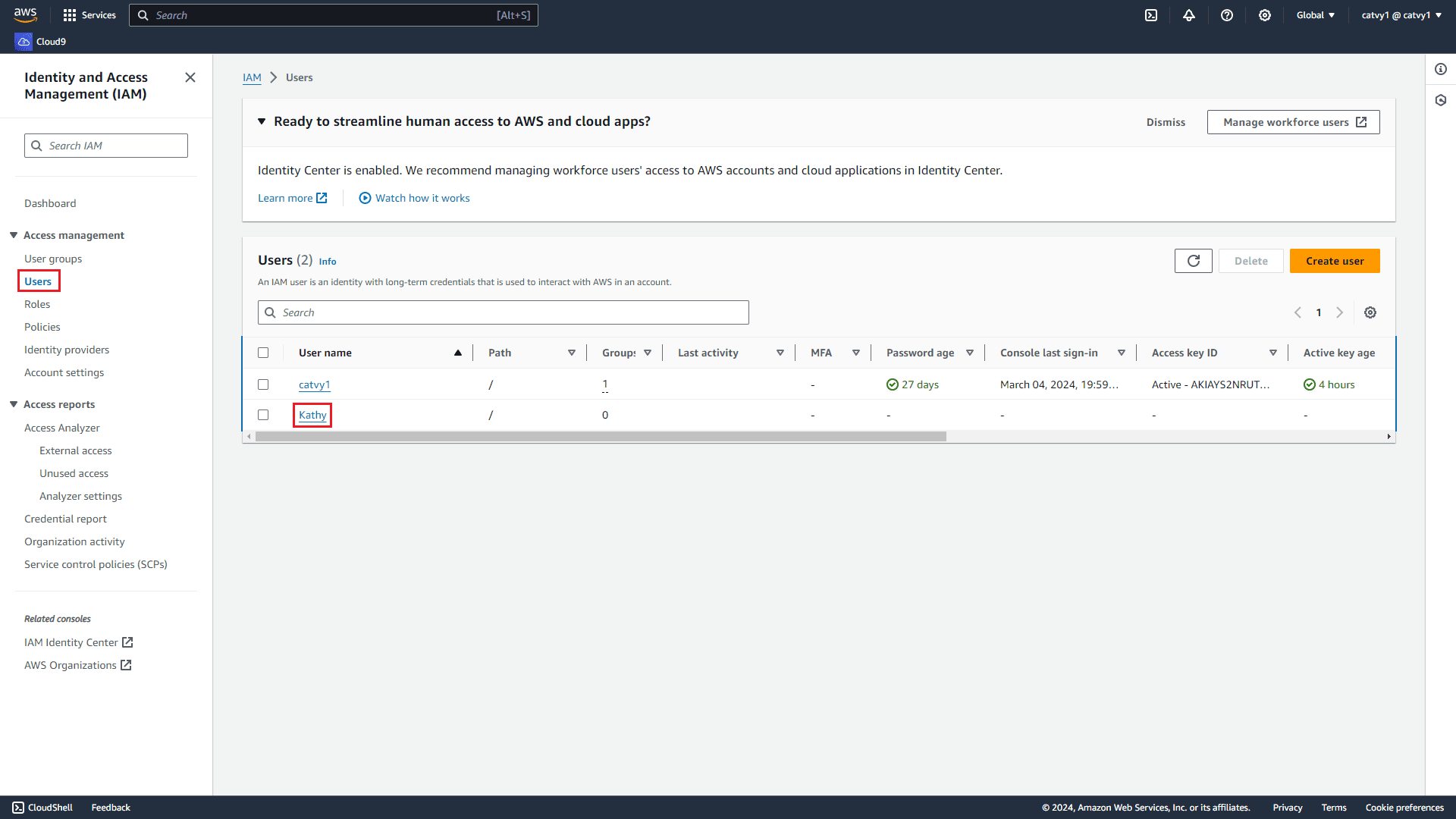The height and width of the screenshot is (819, 1456).
Task: Open Access Analyzer in the sidebar
Action: [62, 428]
